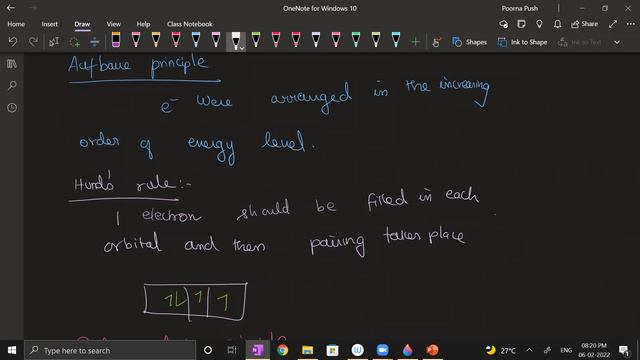Open the Action Center notification icon

coord(623,350)
